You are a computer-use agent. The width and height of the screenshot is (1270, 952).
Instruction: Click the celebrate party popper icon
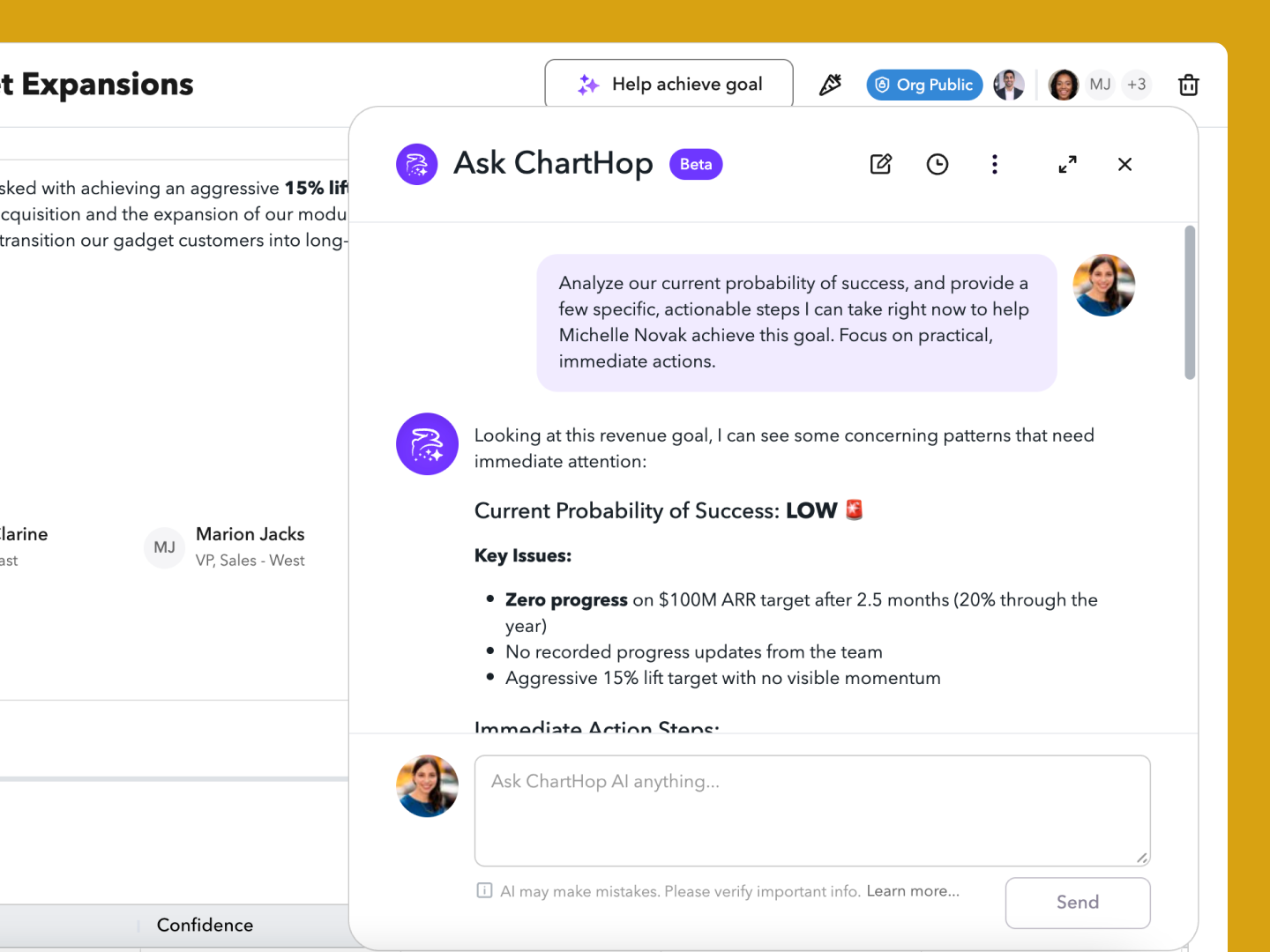pos(830,85)
